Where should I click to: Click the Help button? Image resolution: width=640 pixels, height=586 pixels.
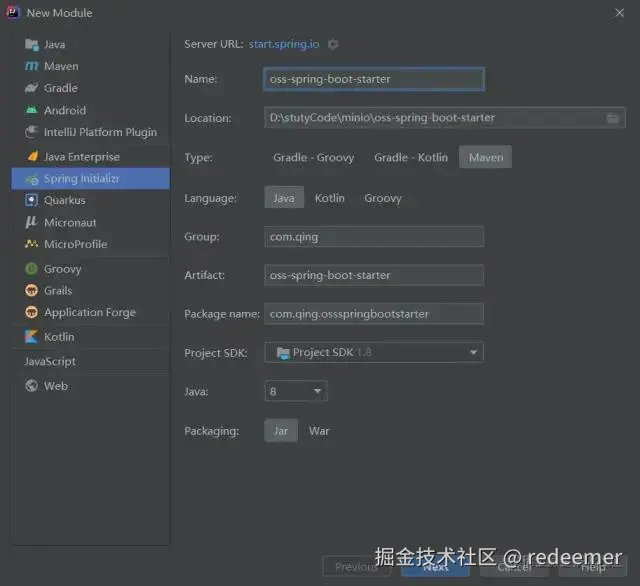pos(593,566)
